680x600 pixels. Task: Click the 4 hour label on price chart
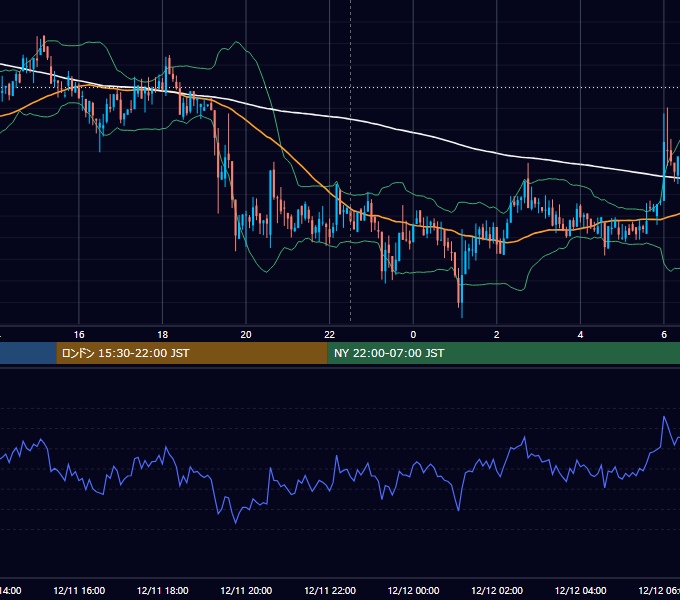(x=580, y=335)
